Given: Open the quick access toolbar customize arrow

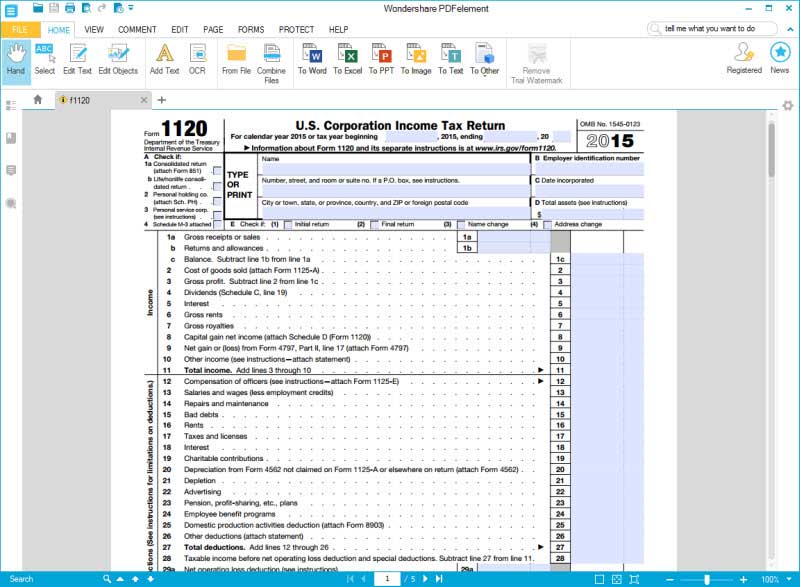Looking at the screenshot, I should 131,8.
